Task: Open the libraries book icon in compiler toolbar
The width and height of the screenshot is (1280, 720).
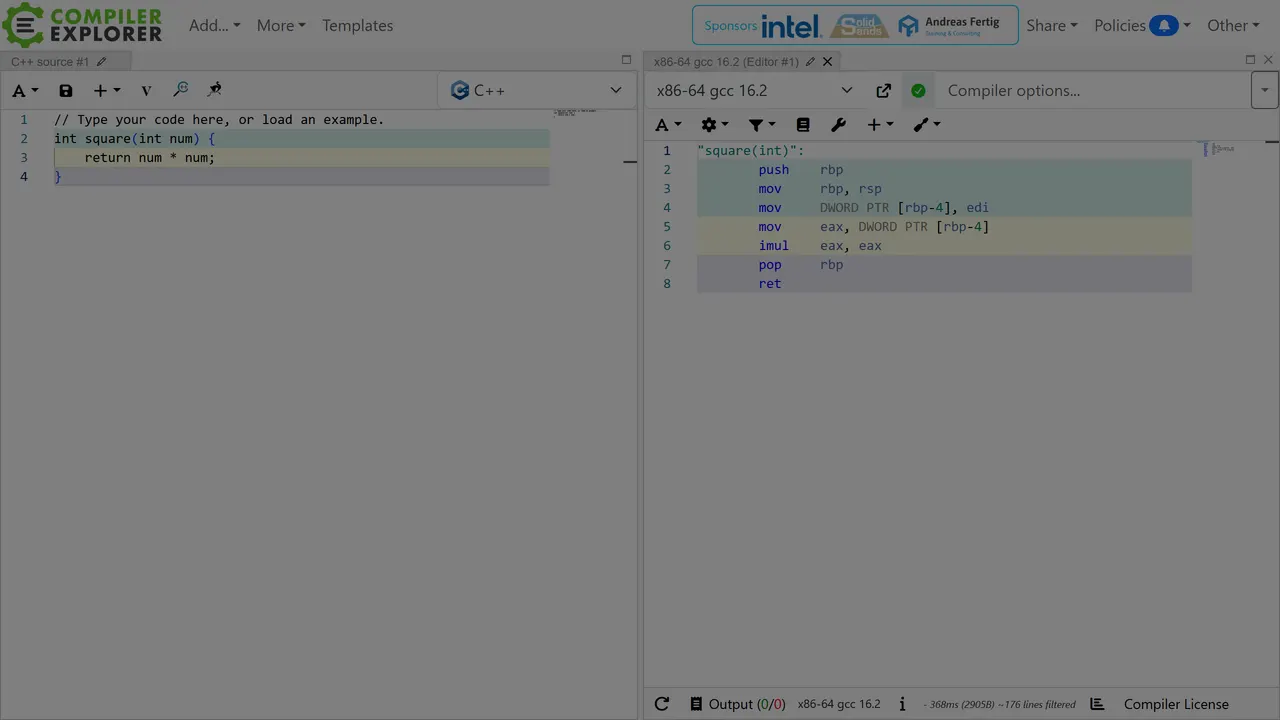Action: point(803,125)
